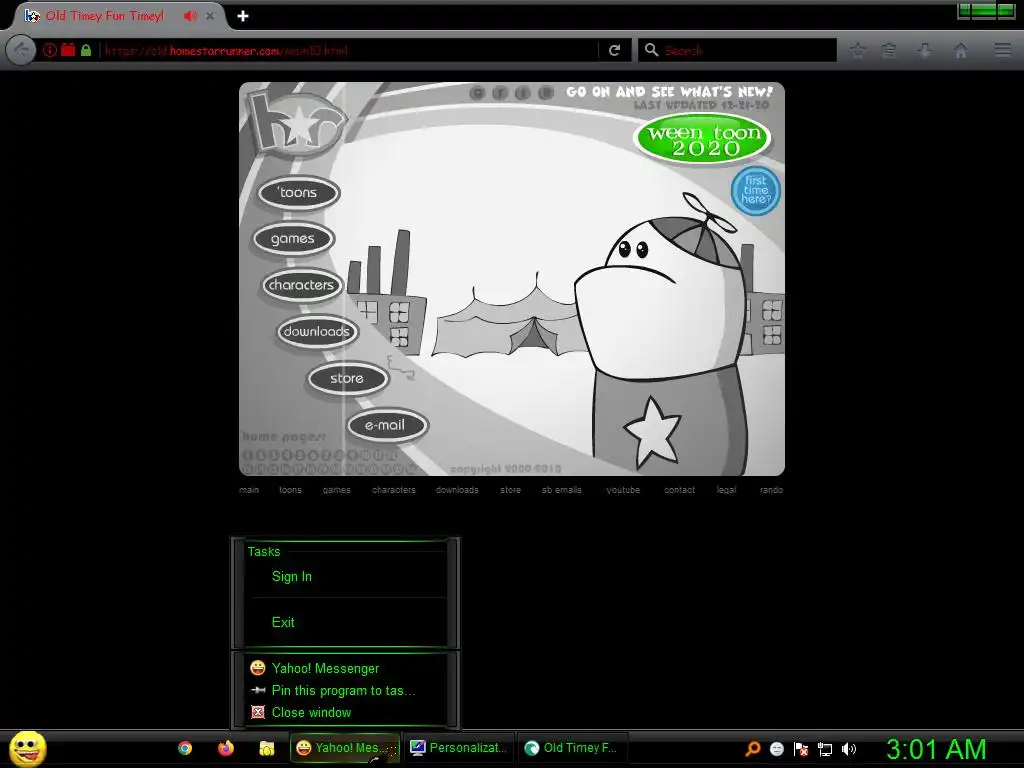Follow the sb emails footer link
The height and width of the screenshot is (768, 1024).
tap(562, 490)
